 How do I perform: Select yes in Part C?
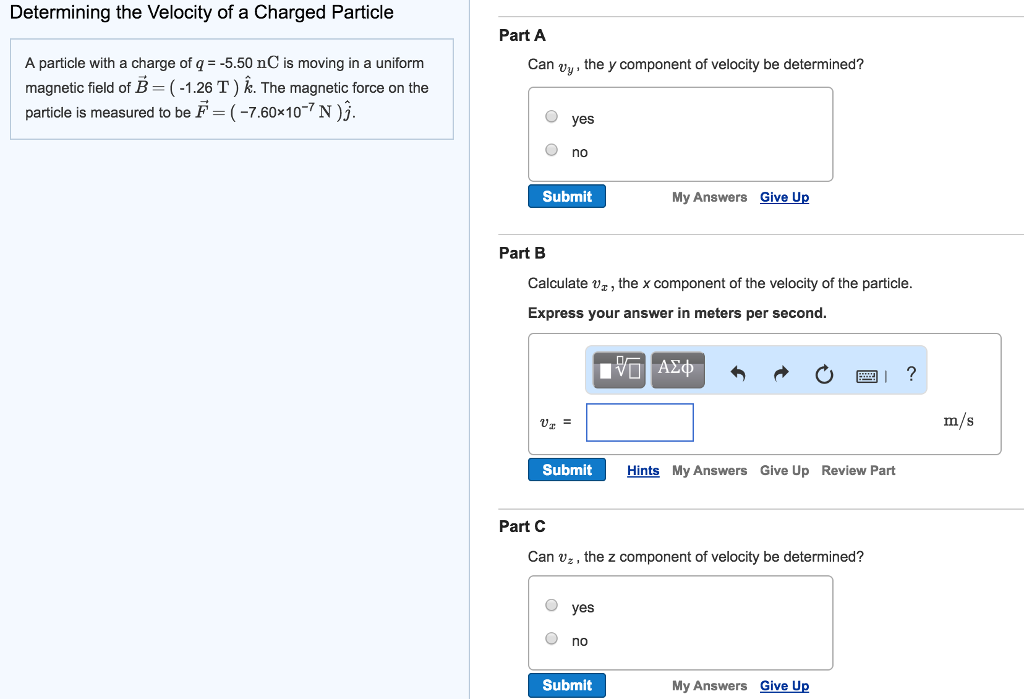551,604
